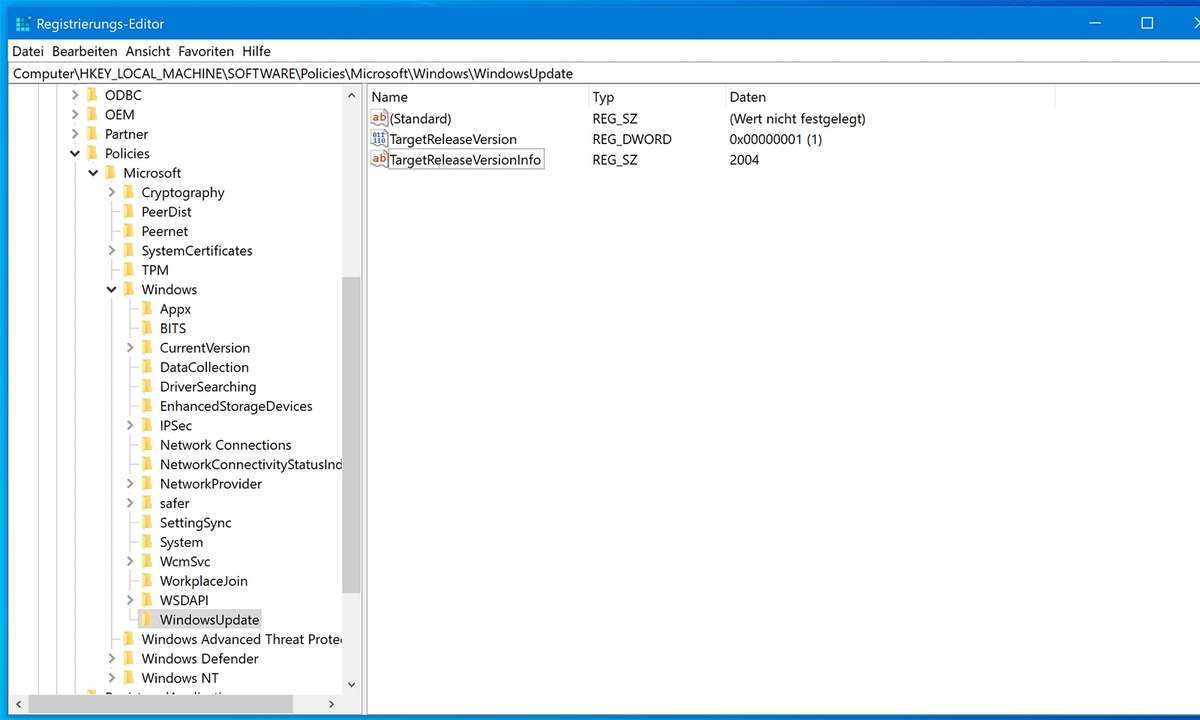
Task: Click the Cryptography folder icon
Action: coord(129,192)
